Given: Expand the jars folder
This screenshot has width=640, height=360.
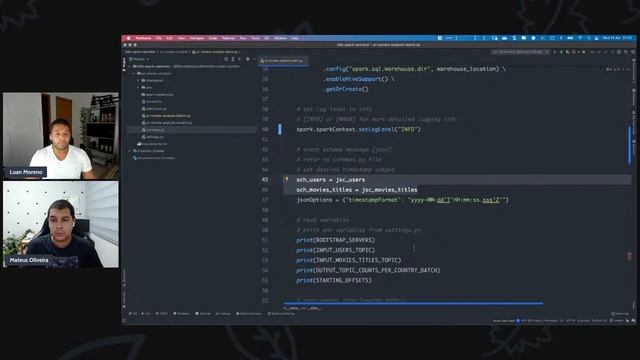Looking at the screenshot, I should [x=138, y=87].
